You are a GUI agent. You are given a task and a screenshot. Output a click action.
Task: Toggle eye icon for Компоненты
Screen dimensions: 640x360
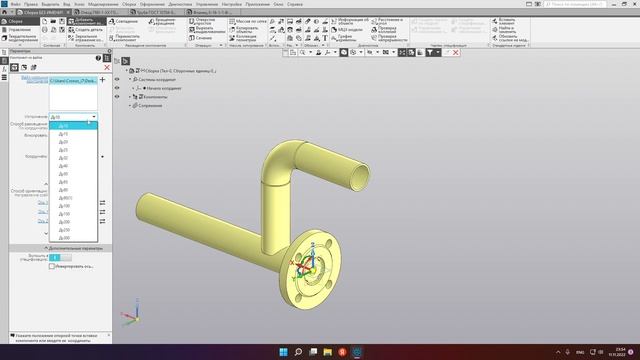[117, 97]
